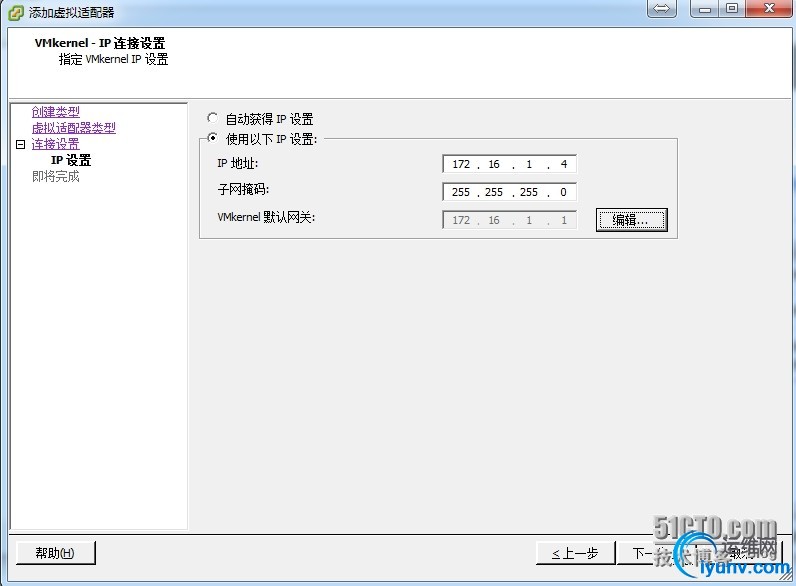Click the double-arrow button in title bar
796x586 pixels.
(x=661, y=9)
